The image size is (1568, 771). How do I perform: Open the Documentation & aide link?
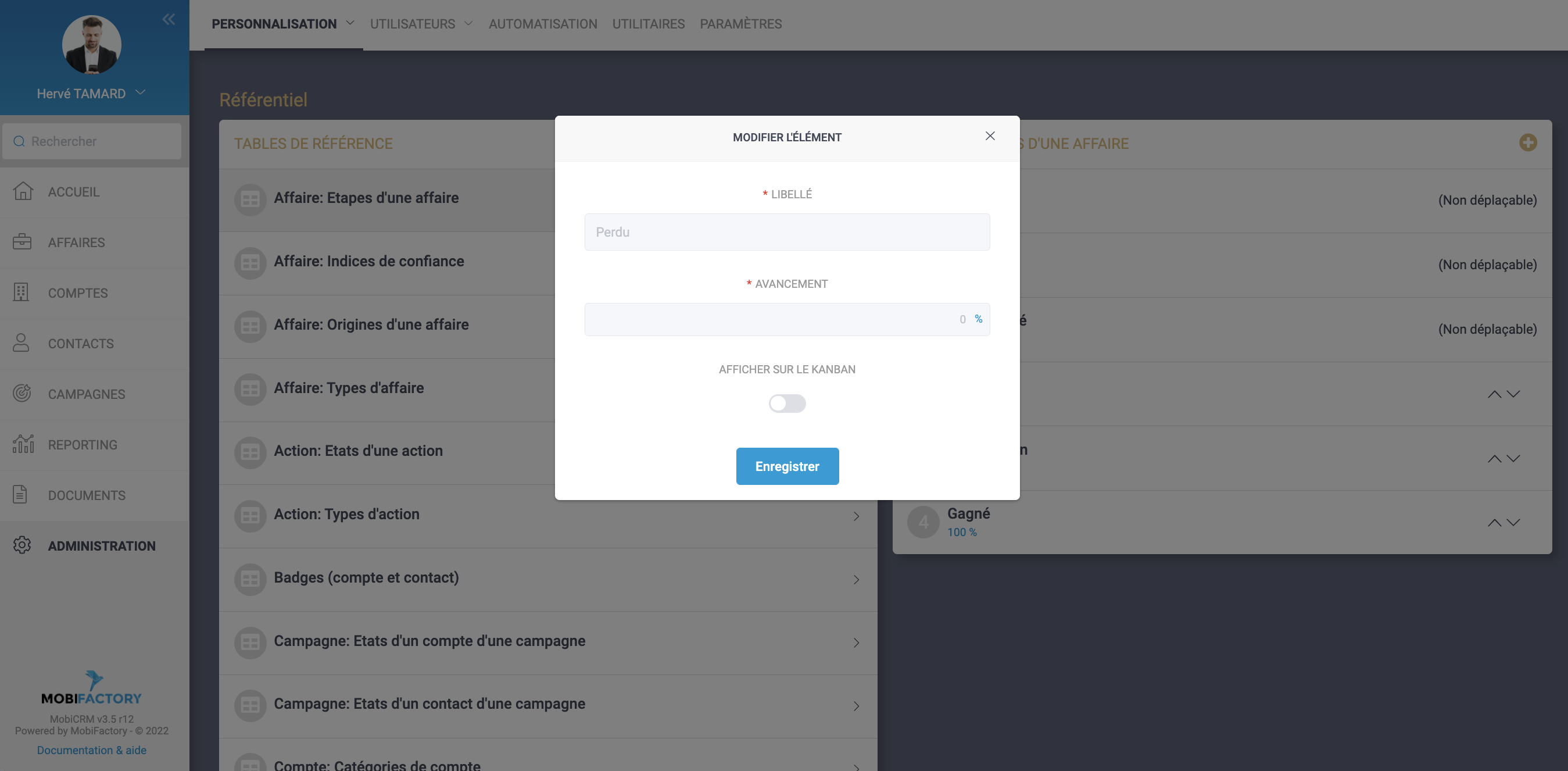(91, 750)
